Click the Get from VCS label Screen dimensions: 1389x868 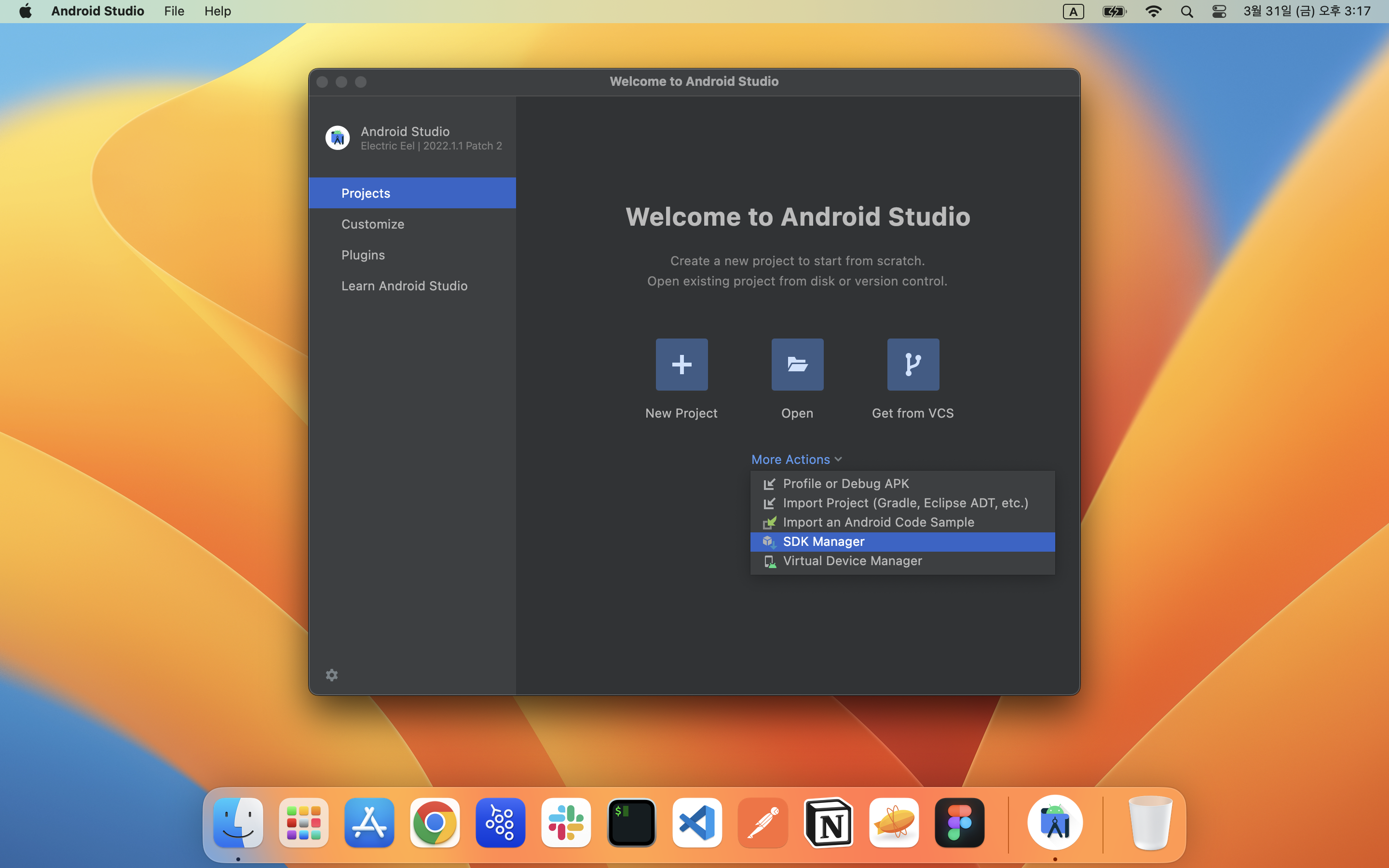(913, 413)
